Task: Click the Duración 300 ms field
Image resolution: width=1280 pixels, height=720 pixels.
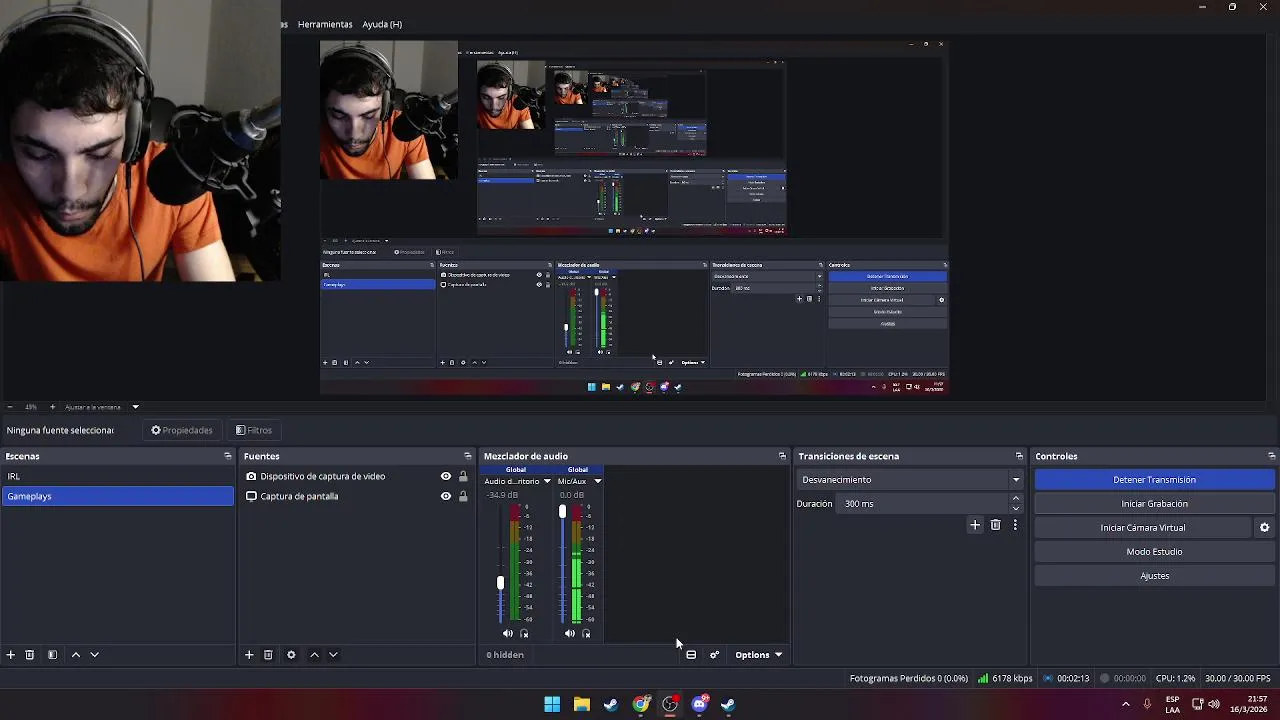Action: click(923, 504)
